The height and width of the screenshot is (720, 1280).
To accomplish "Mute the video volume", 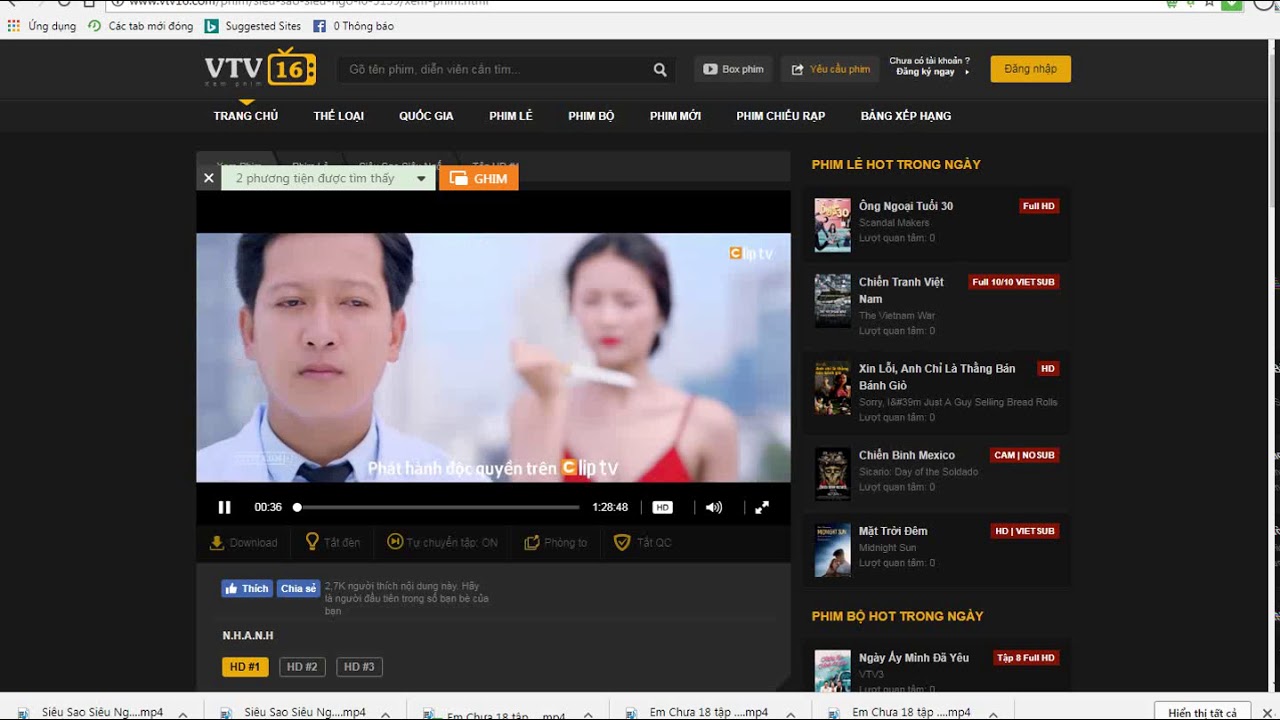I will (713, 507).
